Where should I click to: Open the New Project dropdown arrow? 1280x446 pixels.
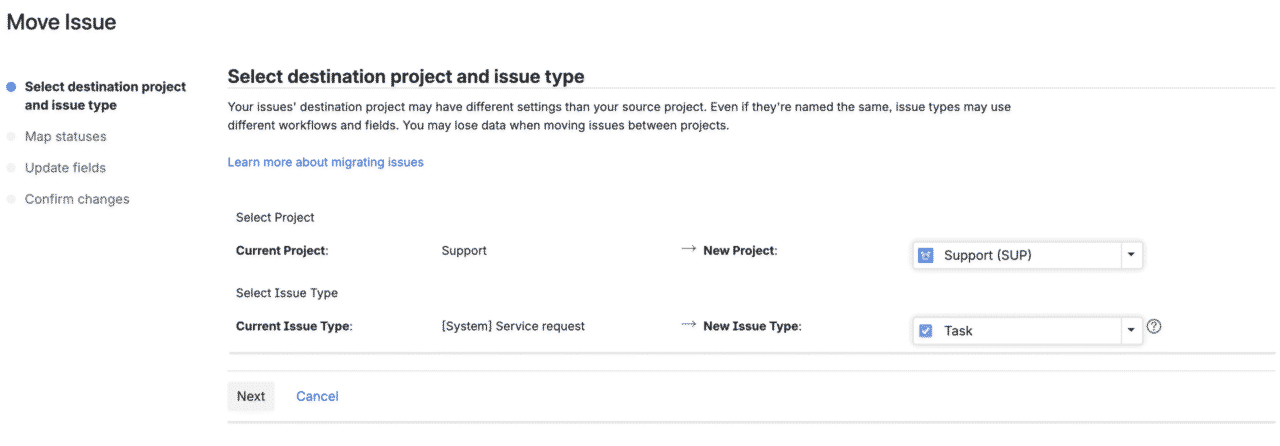pyautogui.click(x=1131, y=255)
